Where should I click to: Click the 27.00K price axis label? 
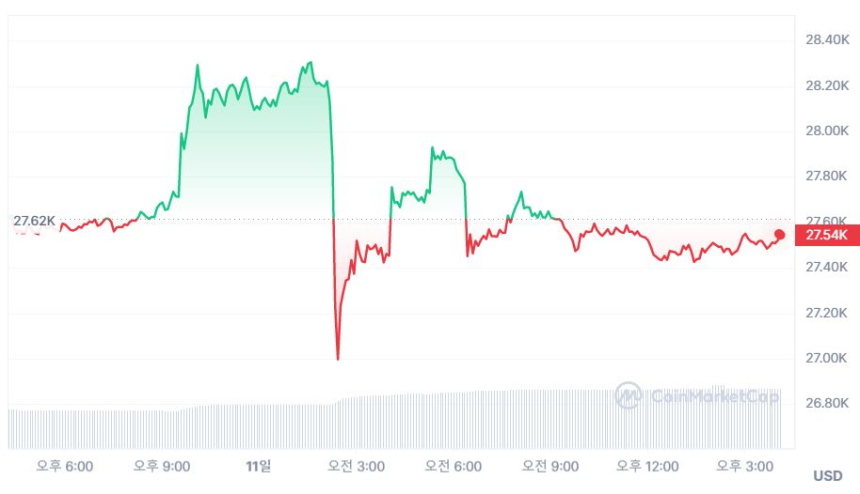[827, 358]
